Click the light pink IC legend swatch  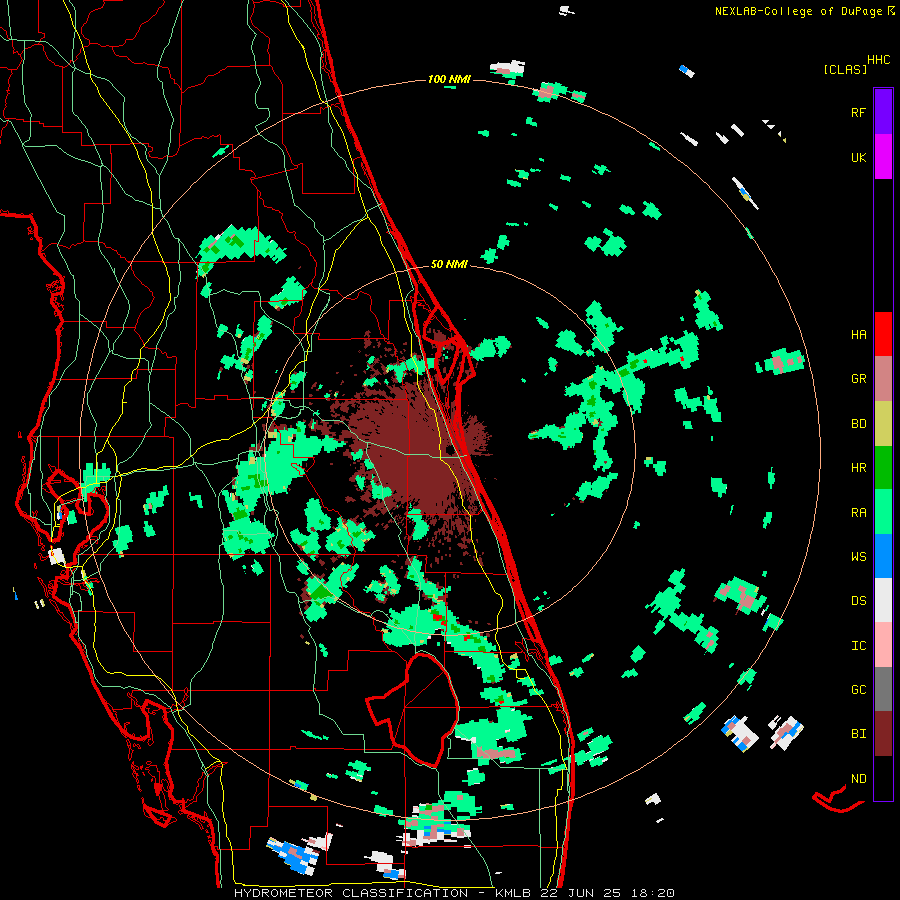(x=883, y=645)
